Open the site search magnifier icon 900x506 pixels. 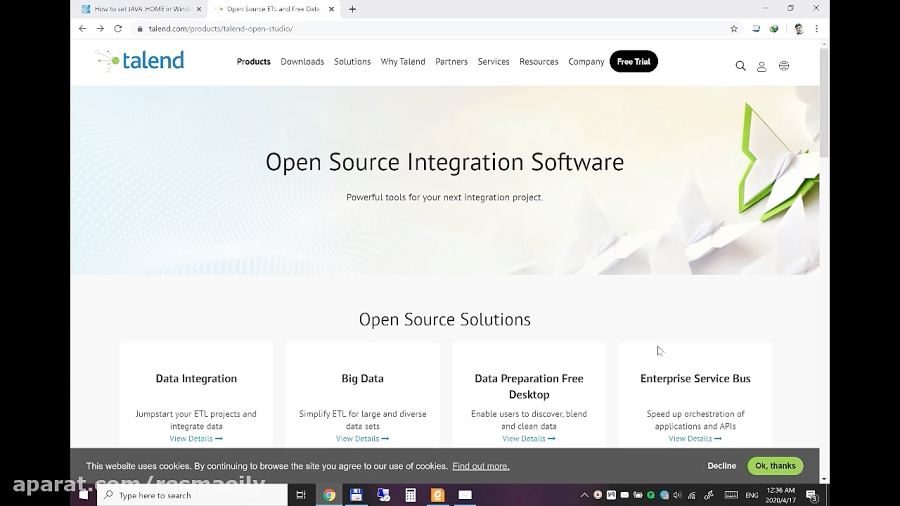pos(740,66)
